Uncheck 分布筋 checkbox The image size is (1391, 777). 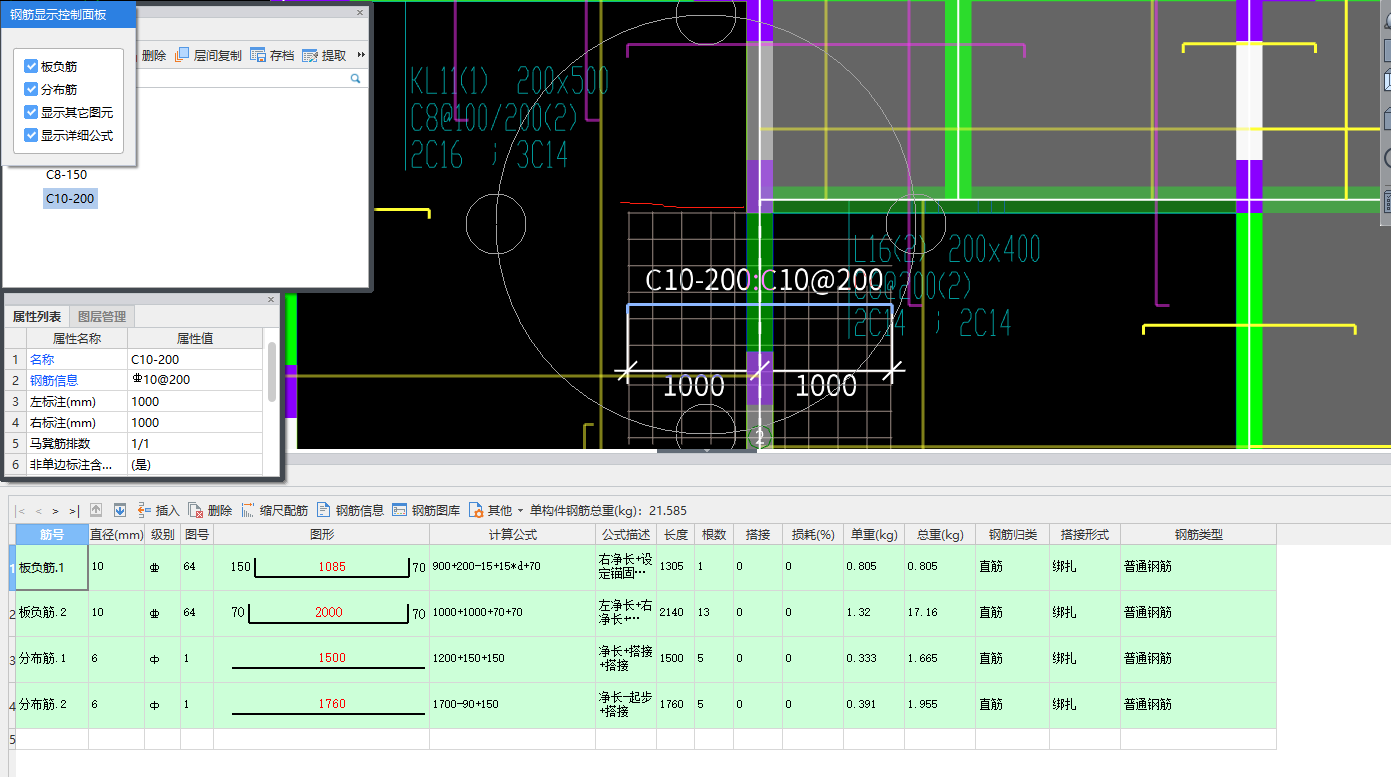tap(31, 90)
